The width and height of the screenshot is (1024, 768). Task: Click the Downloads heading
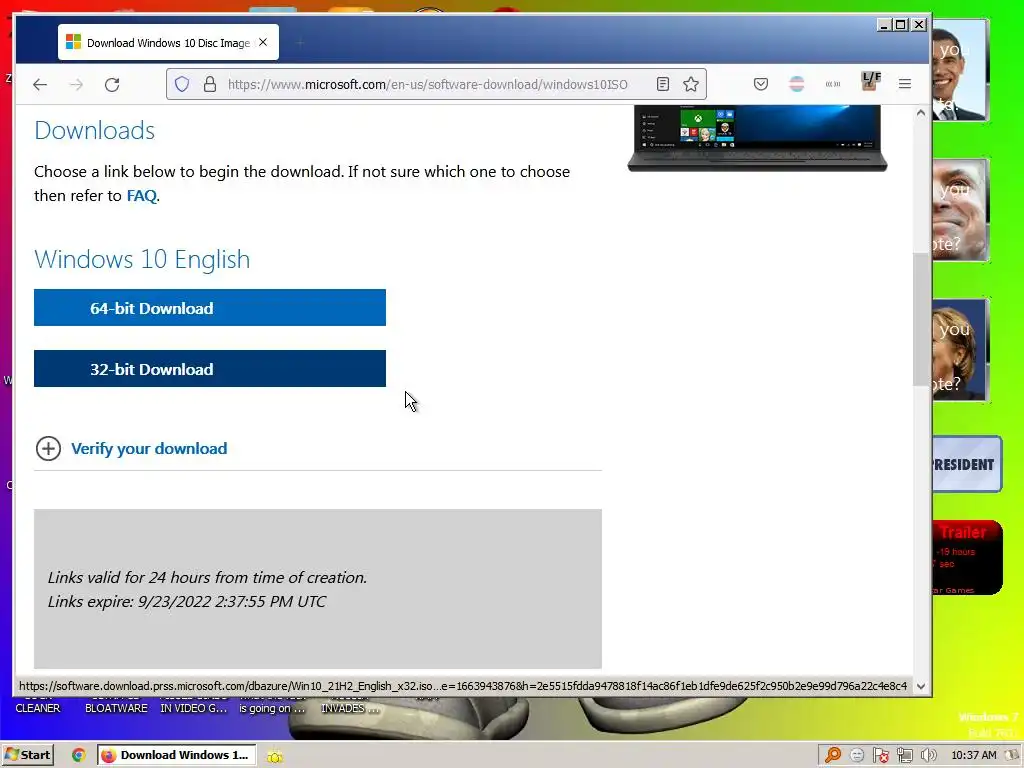tap(95, 131)
